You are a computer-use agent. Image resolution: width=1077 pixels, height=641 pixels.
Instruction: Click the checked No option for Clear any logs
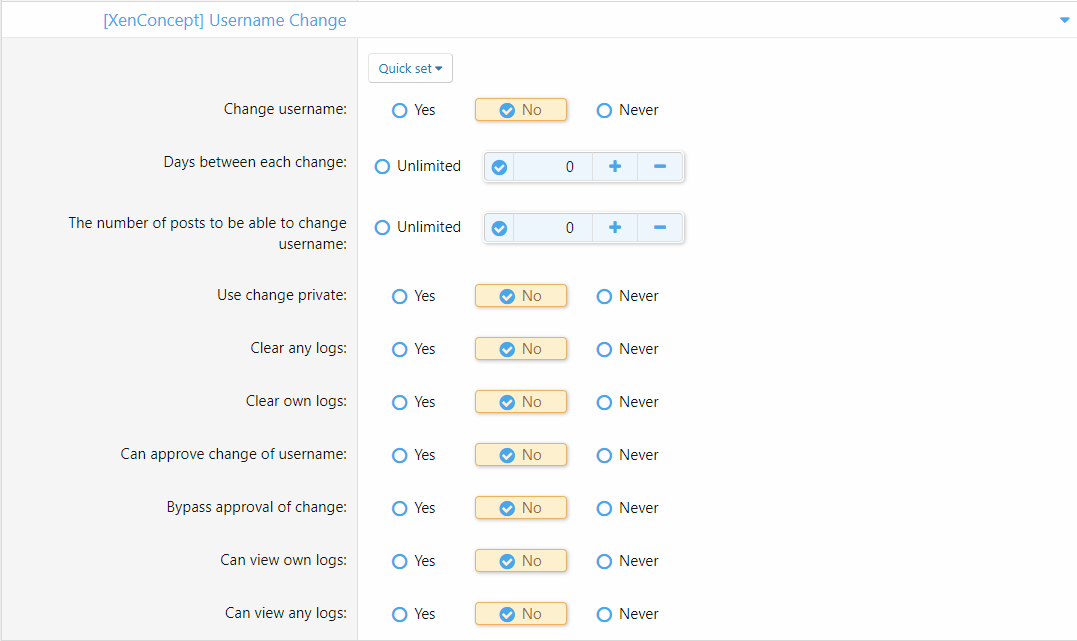[520, 349]
